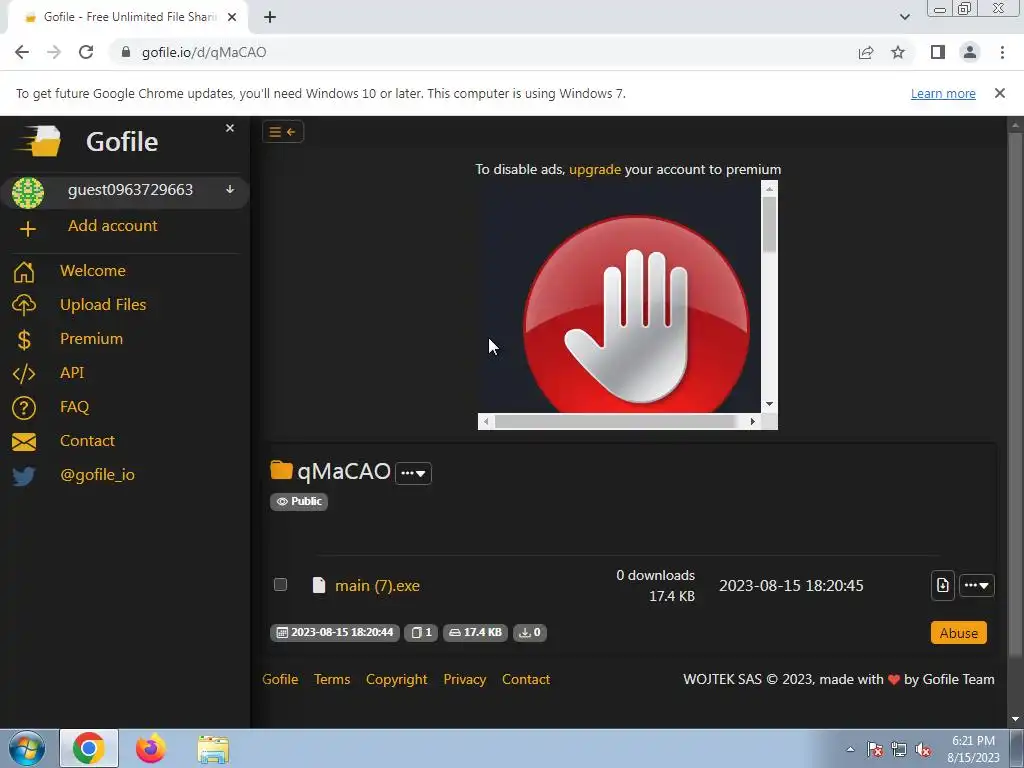Open the Premium menu item

click(91, 339)
